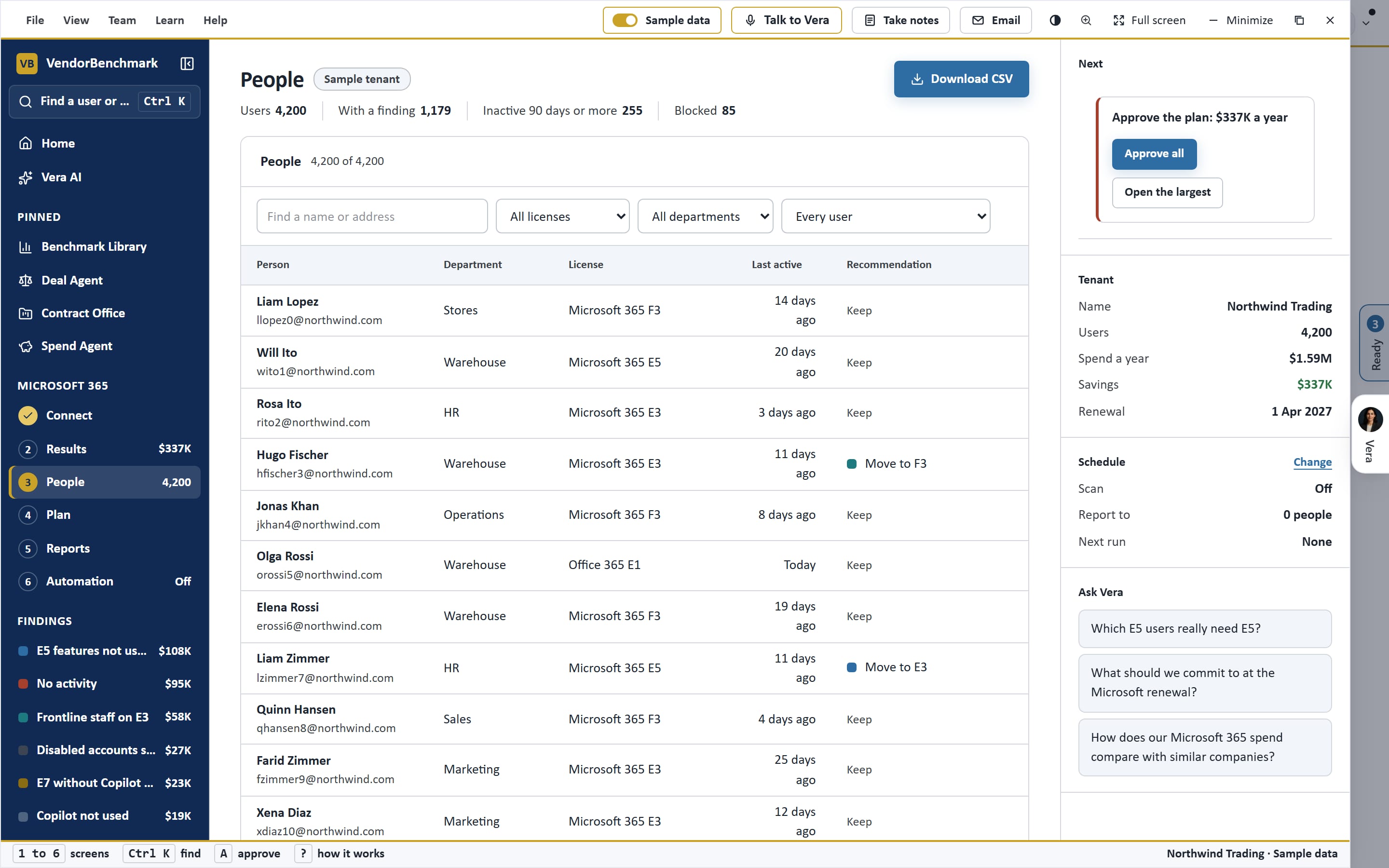Viewport: 1389px width, 868px height.
Task: Click the Minimize control in top bar
Action: (1241, 20)
